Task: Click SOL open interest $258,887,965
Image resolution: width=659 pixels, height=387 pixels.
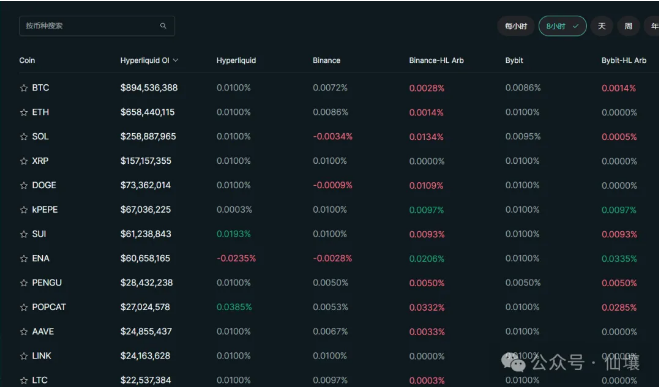Action: [148, 137]
